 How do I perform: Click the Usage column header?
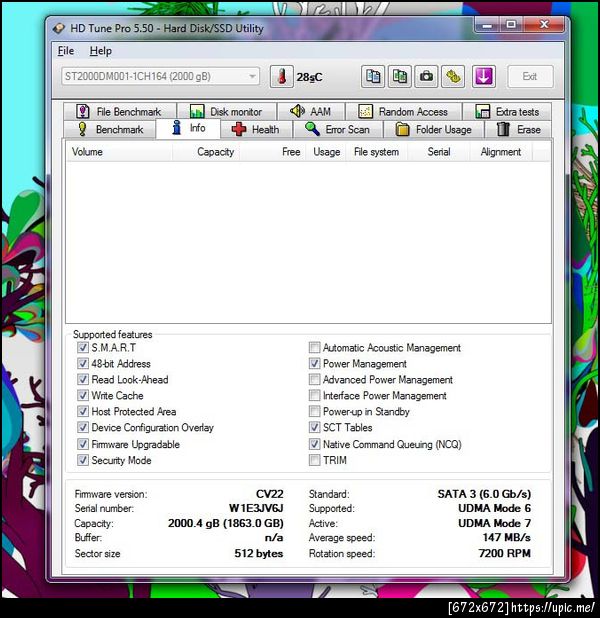[x=326, y=152]
